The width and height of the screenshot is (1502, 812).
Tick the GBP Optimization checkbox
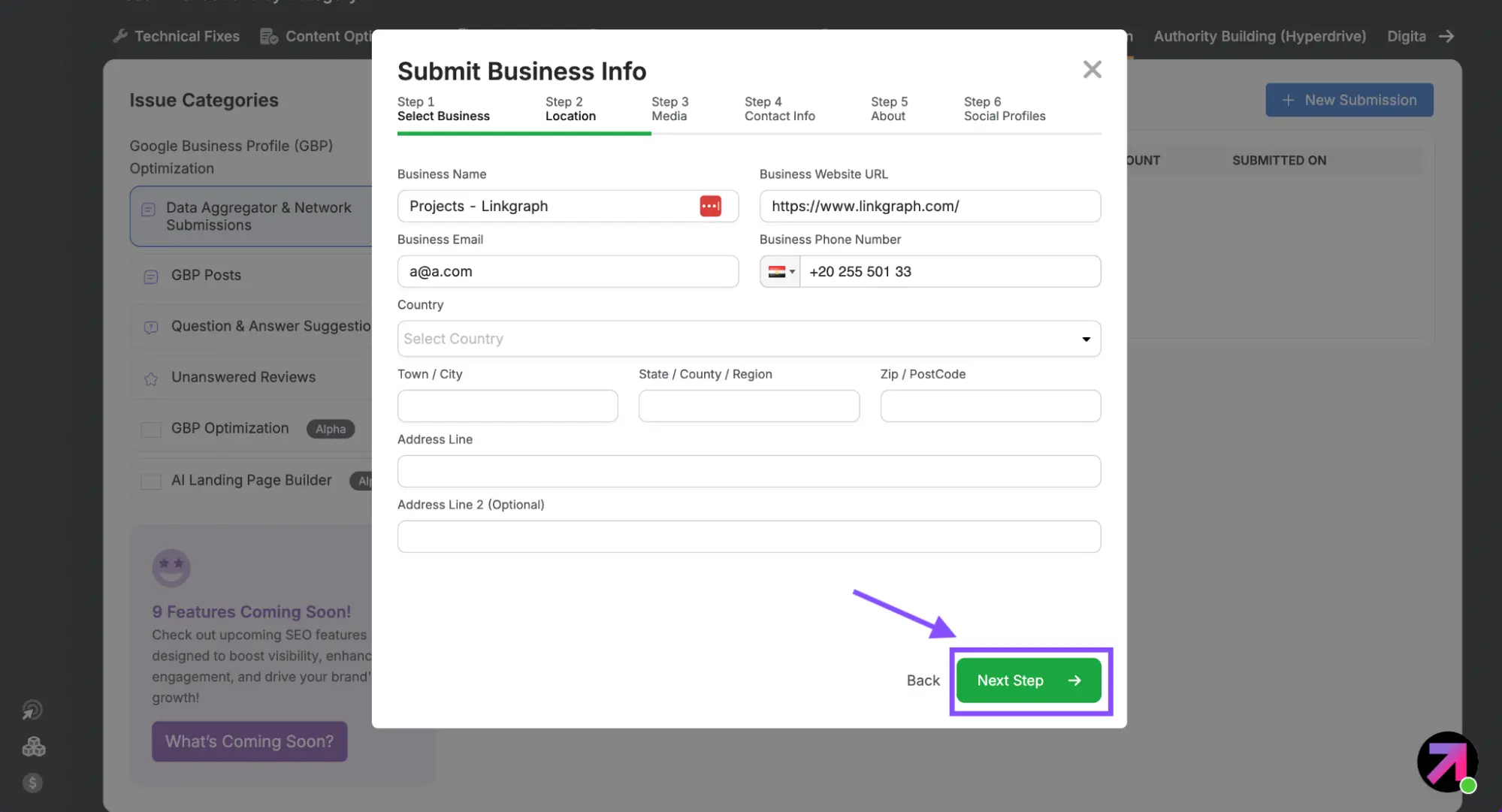coord(151,430)
